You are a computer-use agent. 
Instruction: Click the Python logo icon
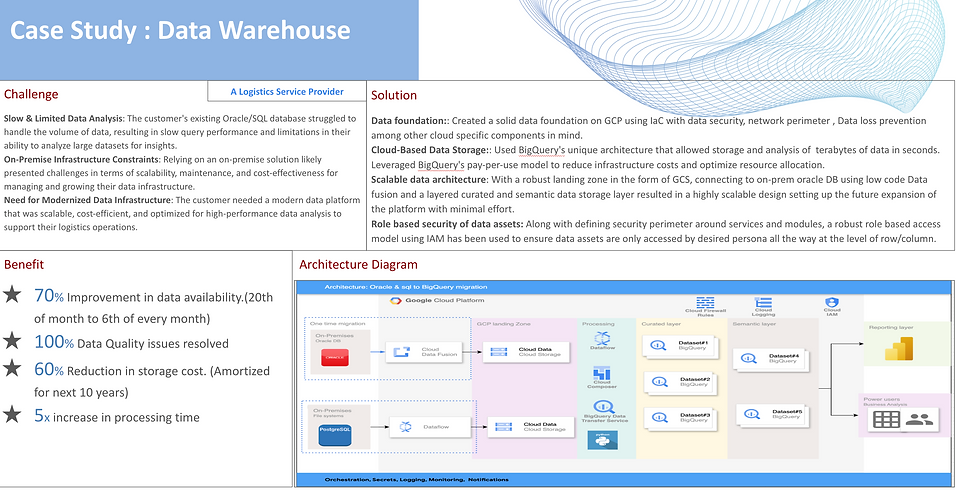[602, 440]
